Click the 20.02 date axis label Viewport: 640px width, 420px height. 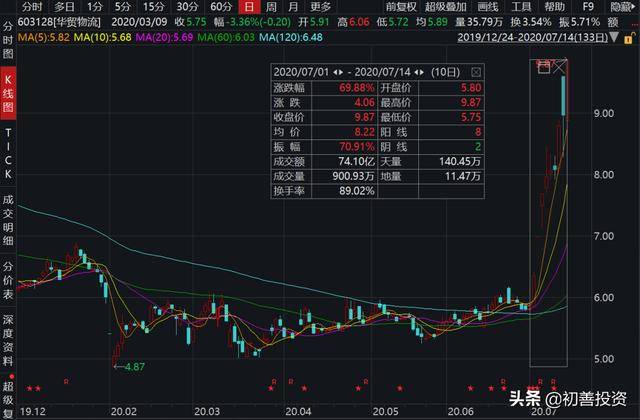(x=123, y=411)
